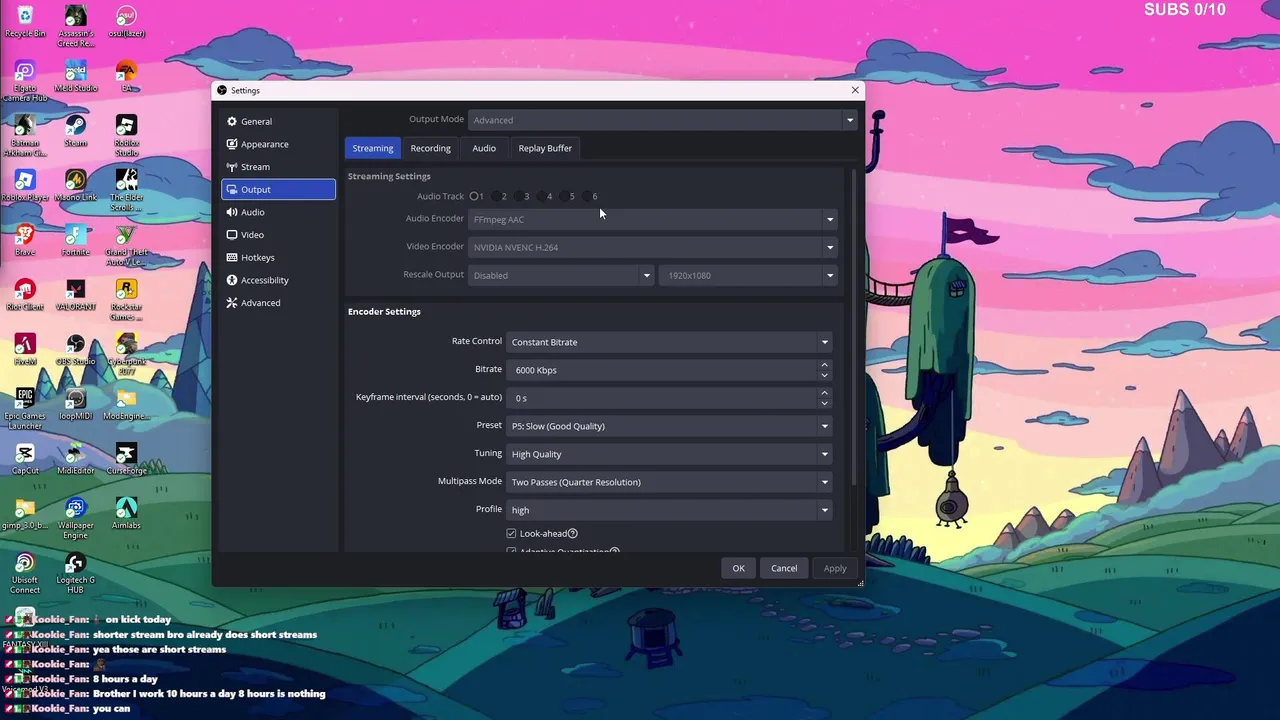Screen dimensions: 1280x720
Task: Select audio track 2 radio button
Action: [497, 196]
